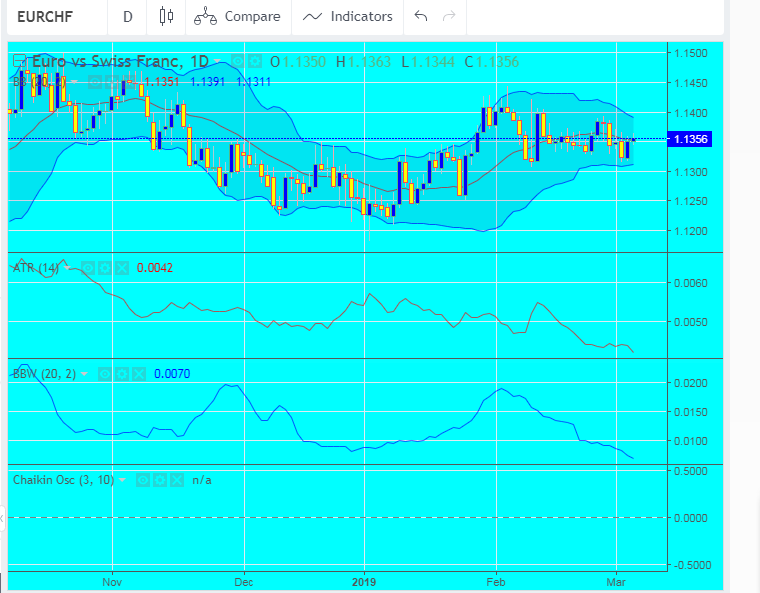The image size is (760, 593).
Task: Click the Redo arrow in toolbar
Action: pyautogui.click(x=449, y=17)
